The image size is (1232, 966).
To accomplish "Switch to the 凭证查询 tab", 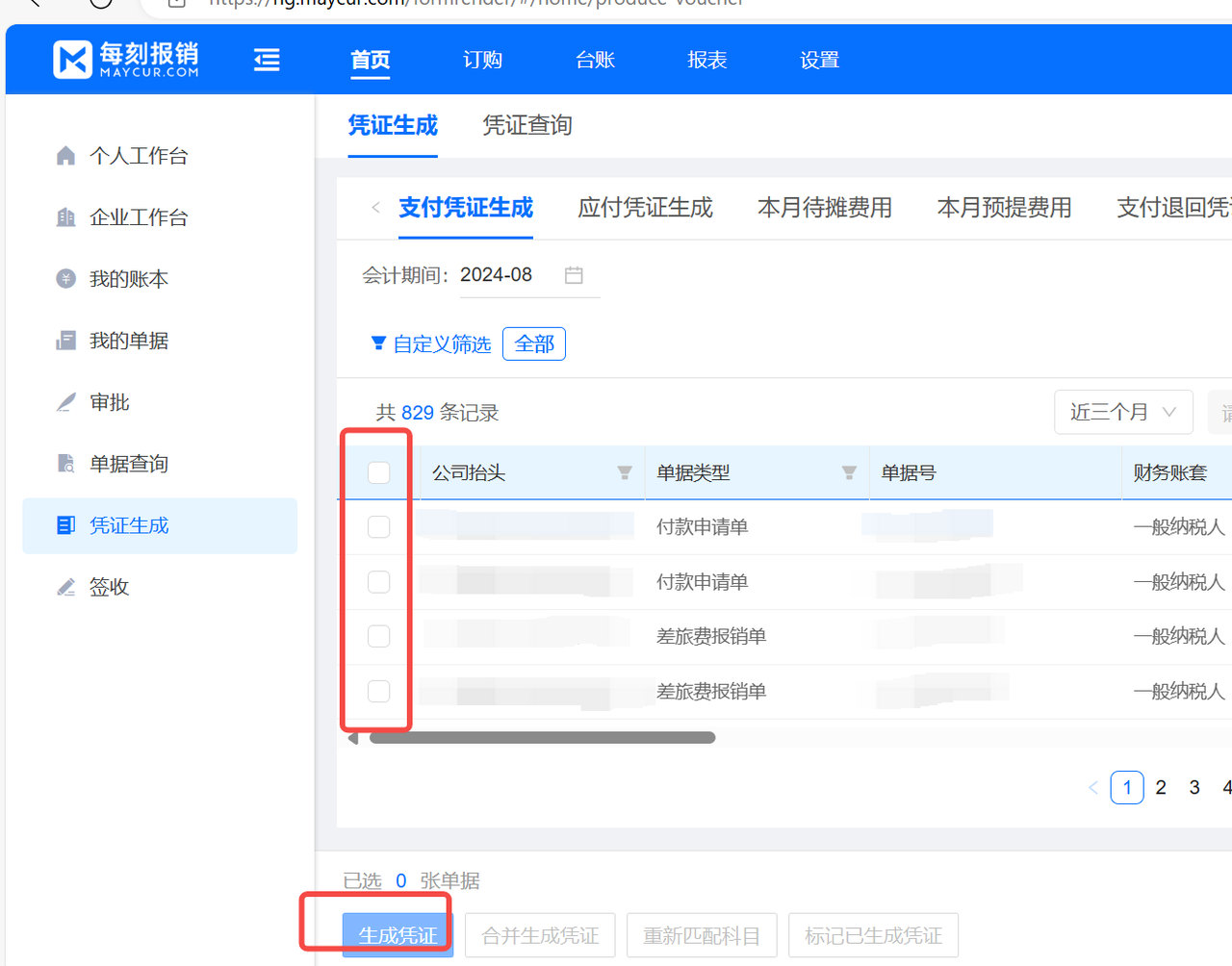I will pos(527,125).
